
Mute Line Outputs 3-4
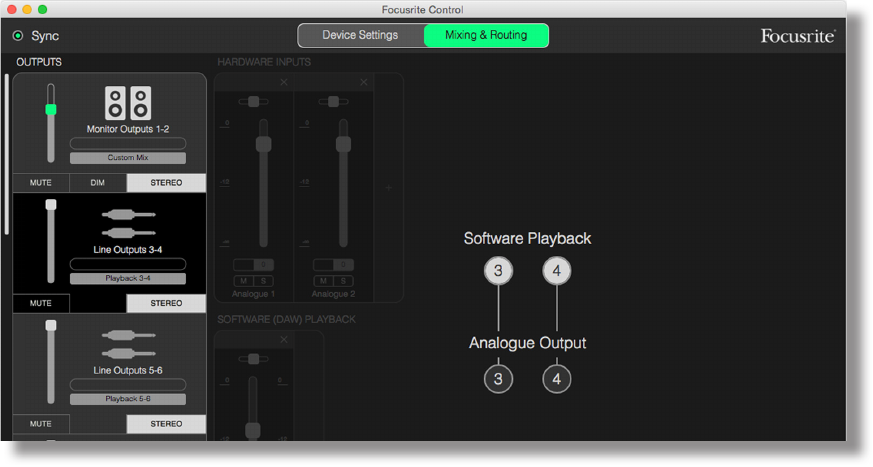coord(41,303)
